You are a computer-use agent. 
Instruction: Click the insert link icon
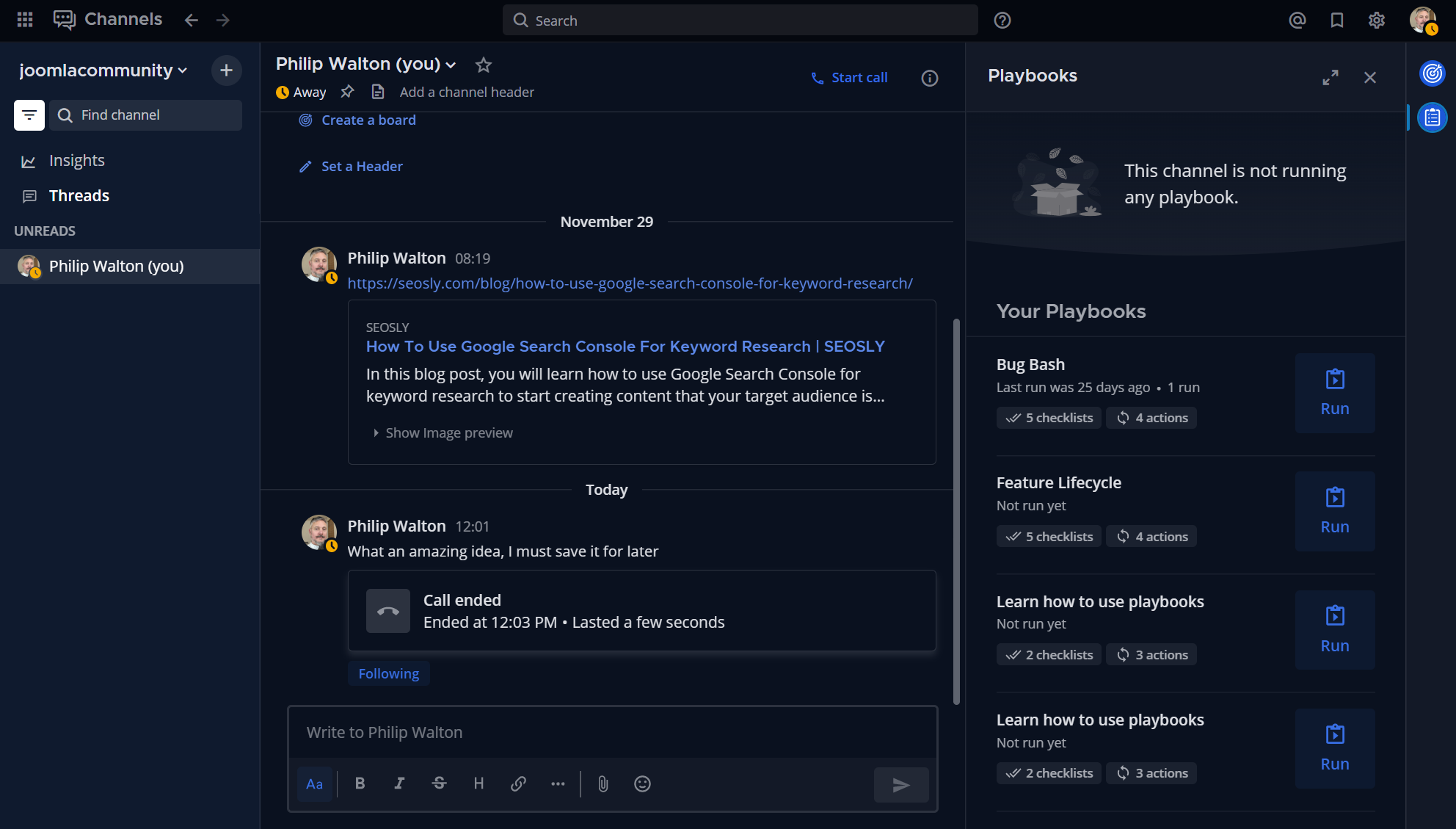point(518,783)
